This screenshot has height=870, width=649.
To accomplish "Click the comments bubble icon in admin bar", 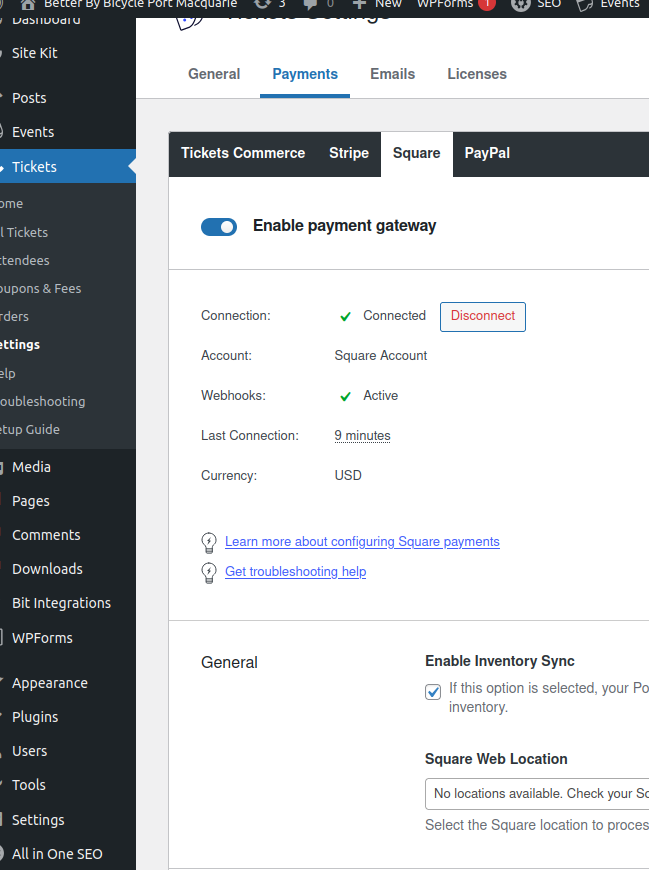I will pyautogui.click(x=311, y=4).
